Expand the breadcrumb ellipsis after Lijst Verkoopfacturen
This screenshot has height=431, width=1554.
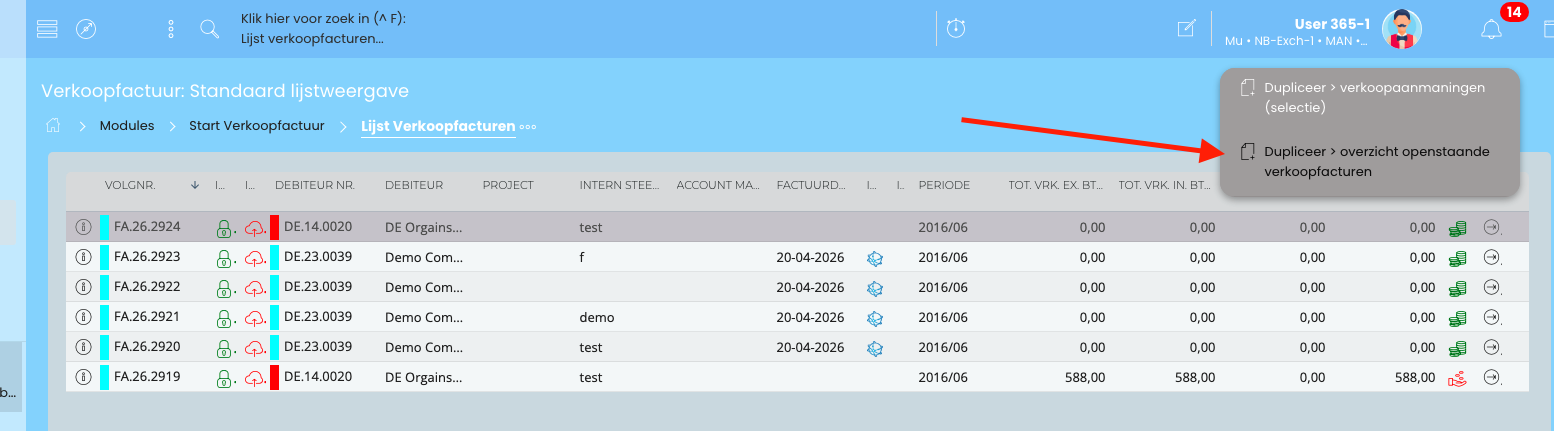pos(528,127)
